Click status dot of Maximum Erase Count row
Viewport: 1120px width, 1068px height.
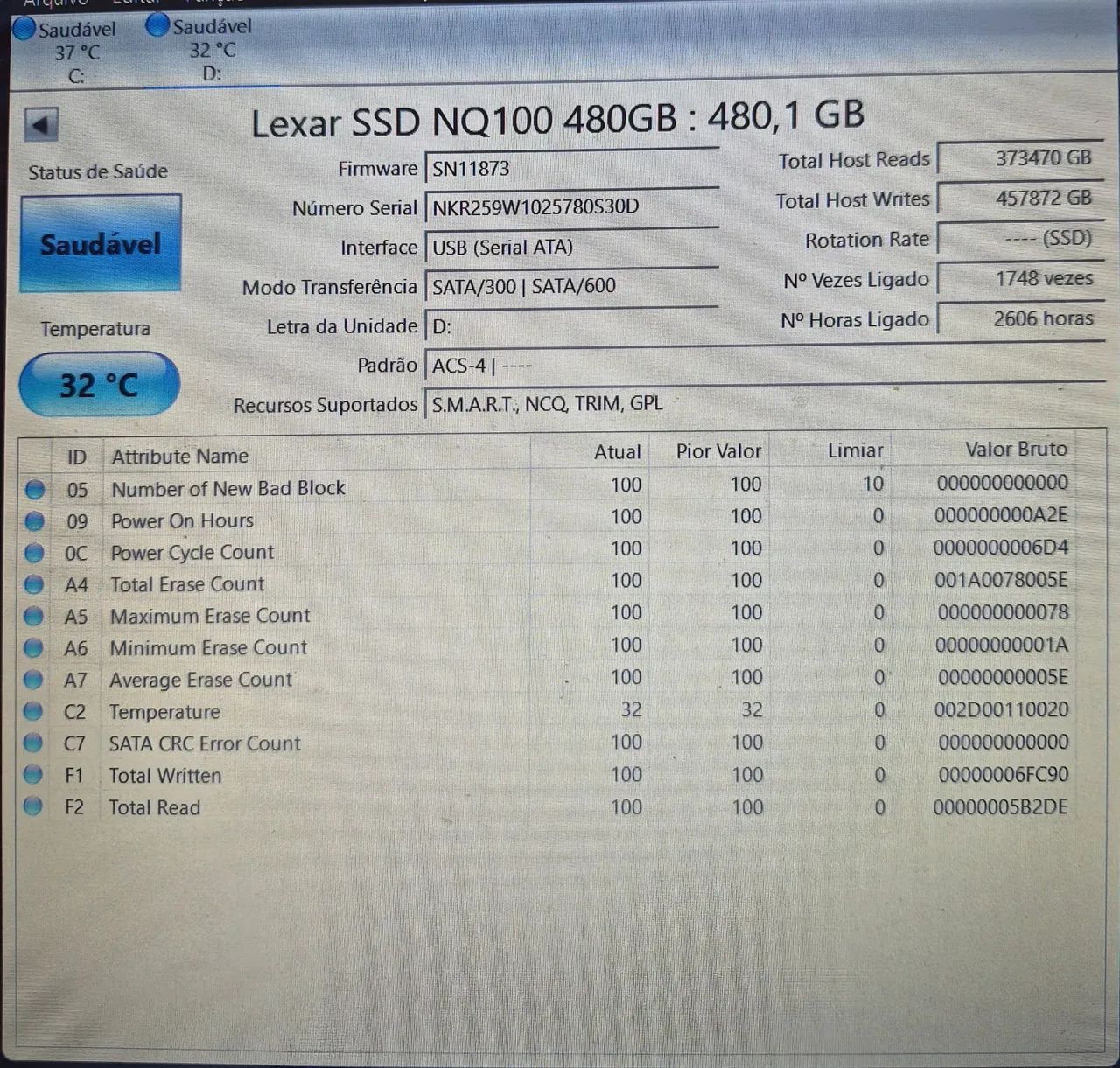pyautogui.click(x=33, y=617)
